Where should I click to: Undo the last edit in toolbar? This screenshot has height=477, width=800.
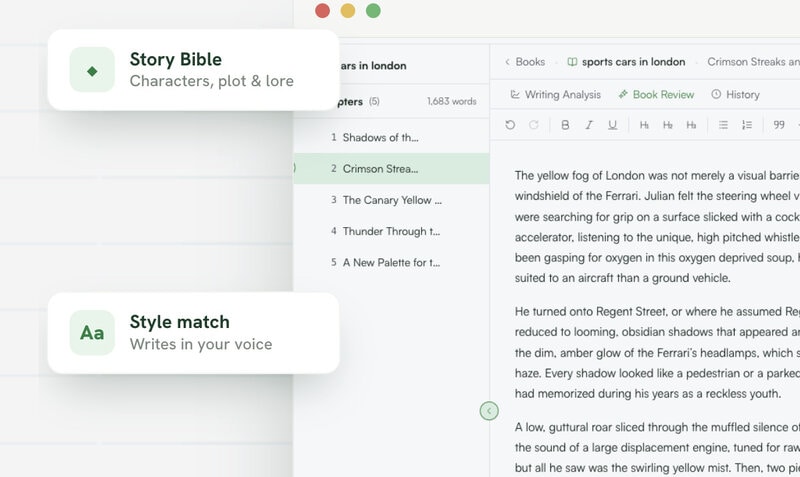tap(510, 125)
